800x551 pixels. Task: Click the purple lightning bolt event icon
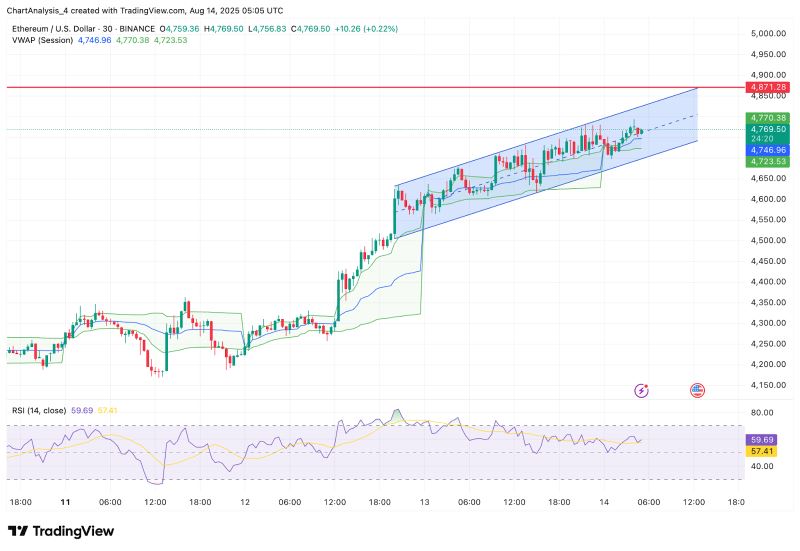[x=642, y=389]
